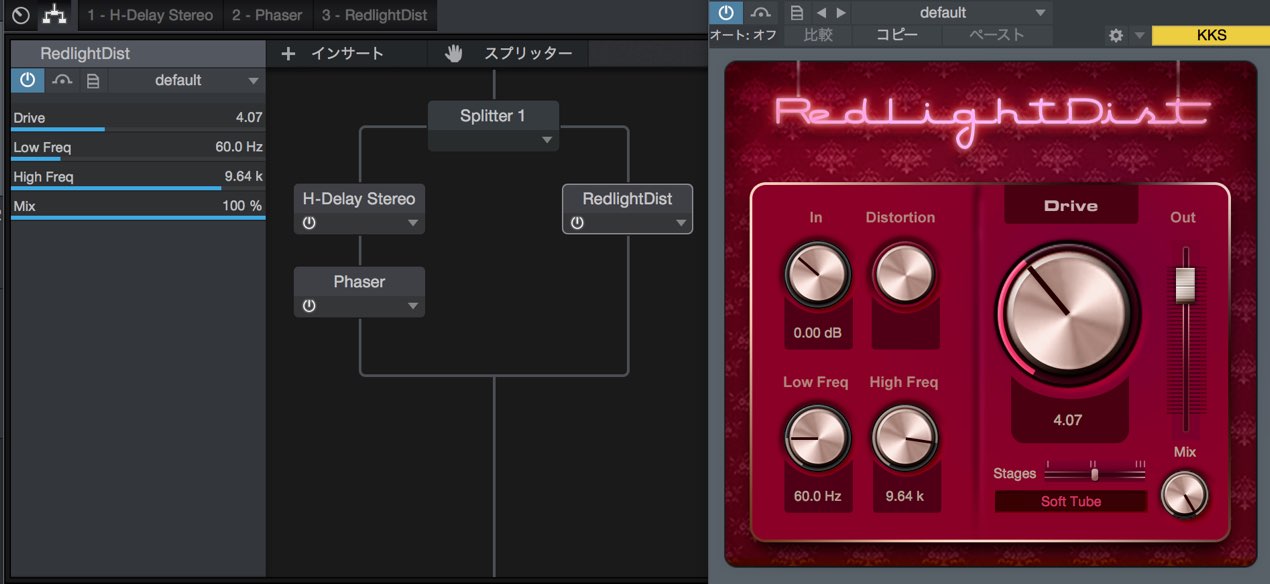Screen dimensions: 1270x584
Task: Open preset file icon in left panel
Action: [x=93, y=80]
